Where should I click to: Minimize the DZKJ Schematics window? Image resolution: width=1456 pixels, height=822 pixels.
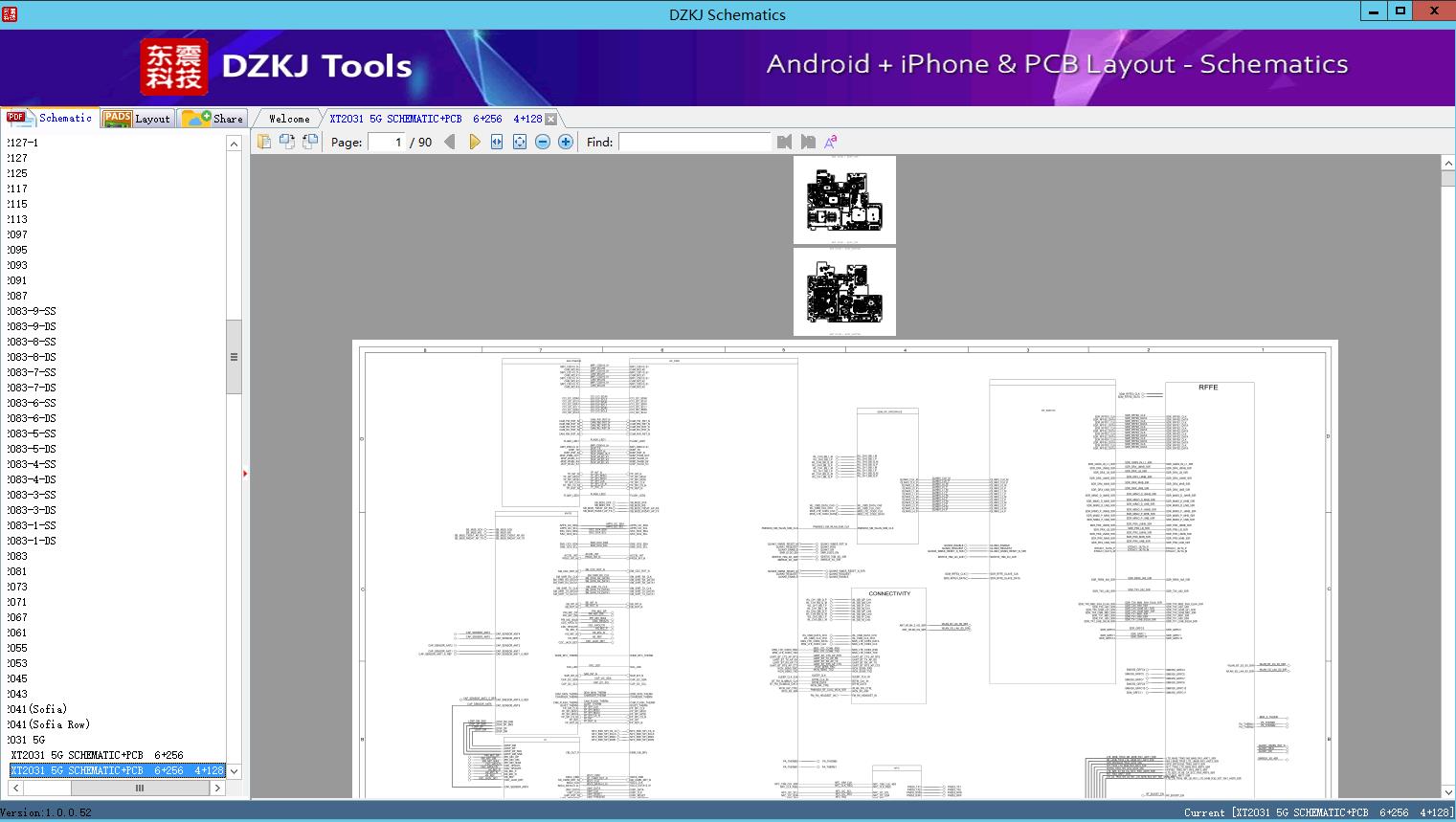click(1374, 11)
